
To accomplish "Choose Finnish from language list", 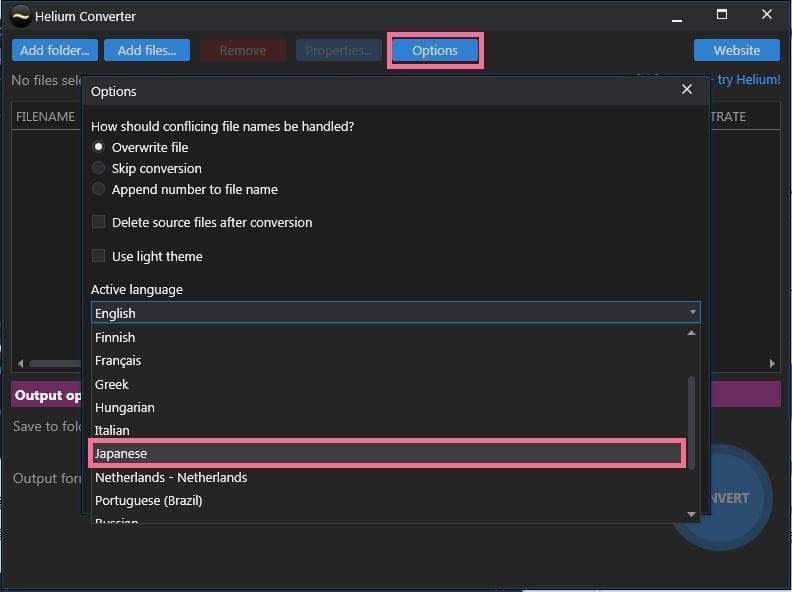I will coord(388,337).
